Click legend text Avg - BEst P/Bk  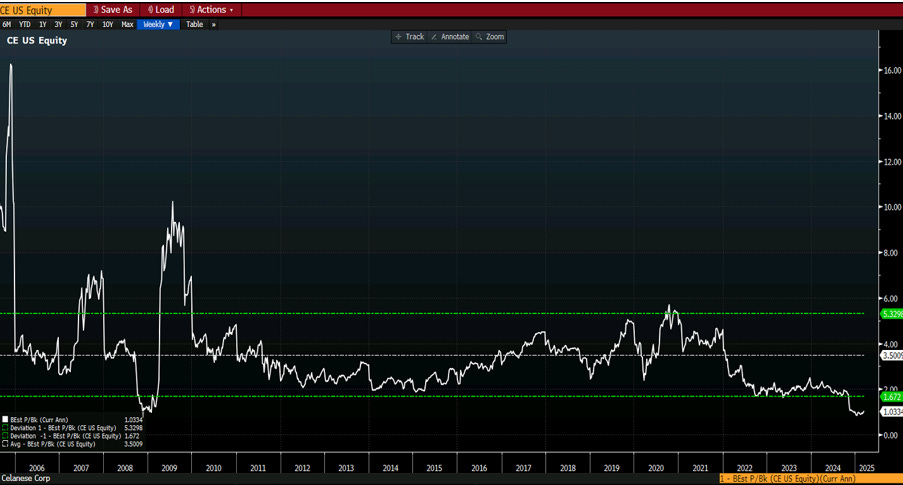click(53, 444)
